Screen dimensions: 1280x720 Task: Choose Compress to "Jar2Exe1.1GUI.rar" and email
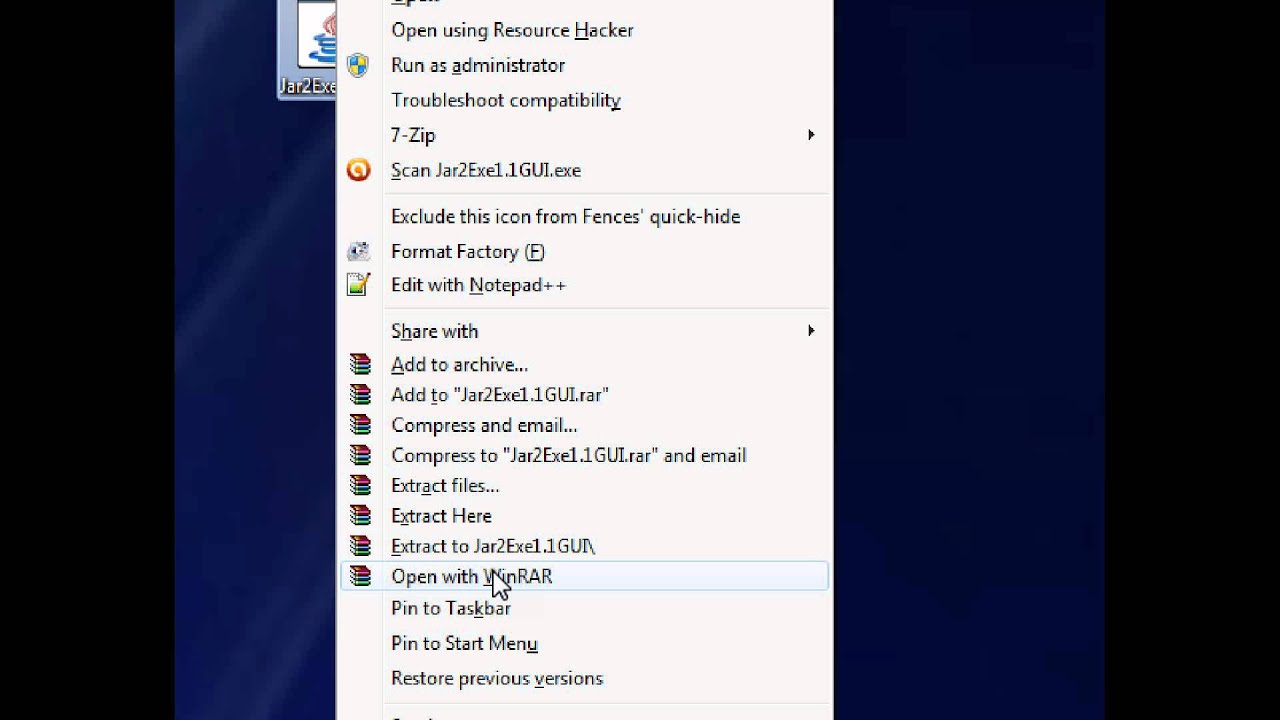[569, 455]
